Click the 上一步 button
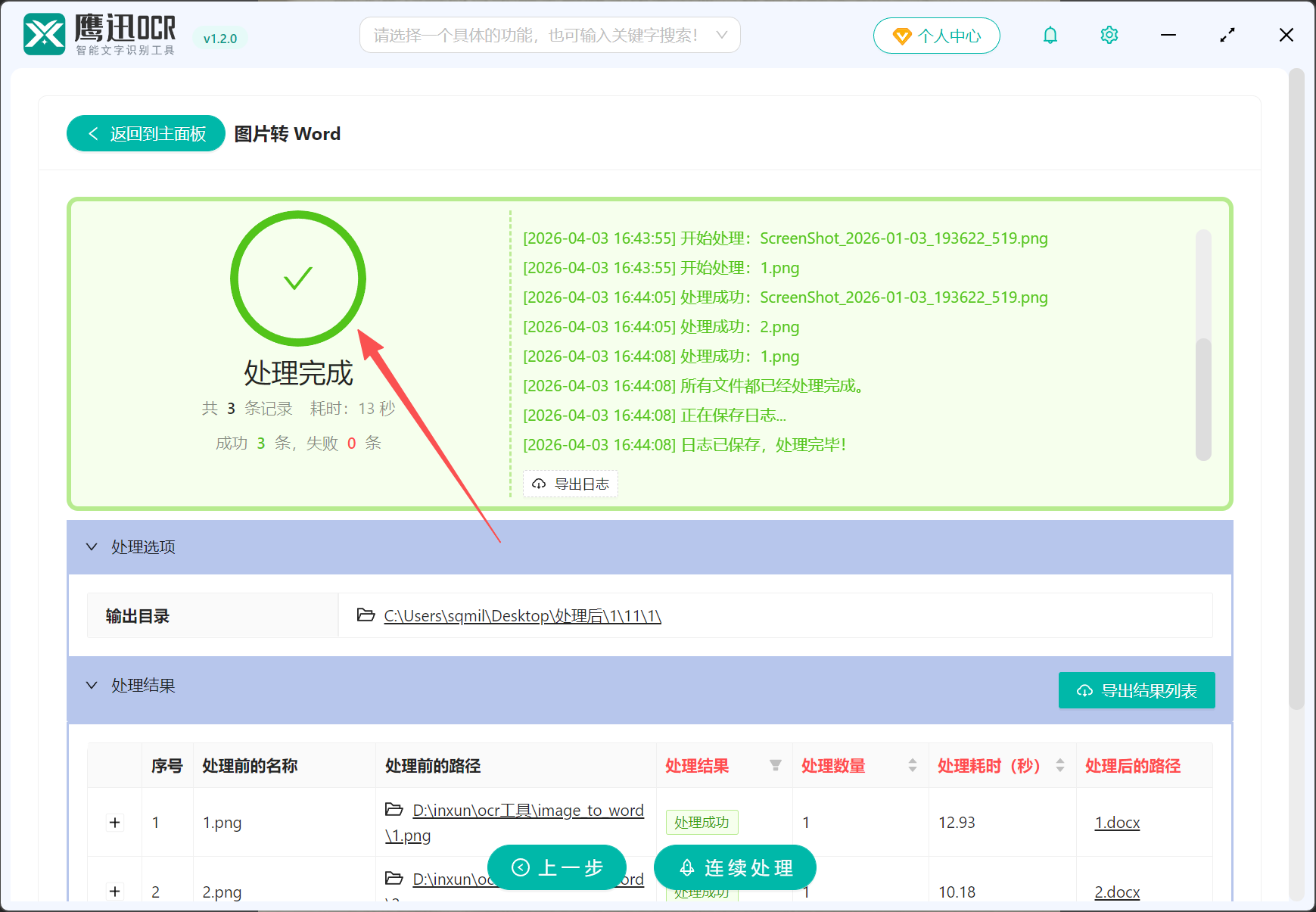The height and width of the screenshot is (912, 1316). click(x=557, y=867)
